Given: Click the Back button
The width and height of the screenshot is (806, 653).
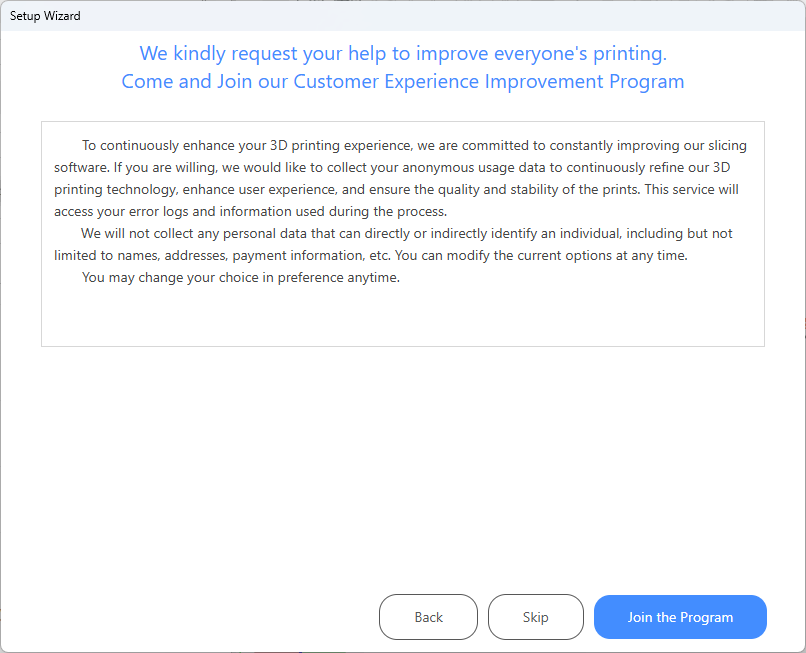Looking at the screenshot, I should [428, 617].
